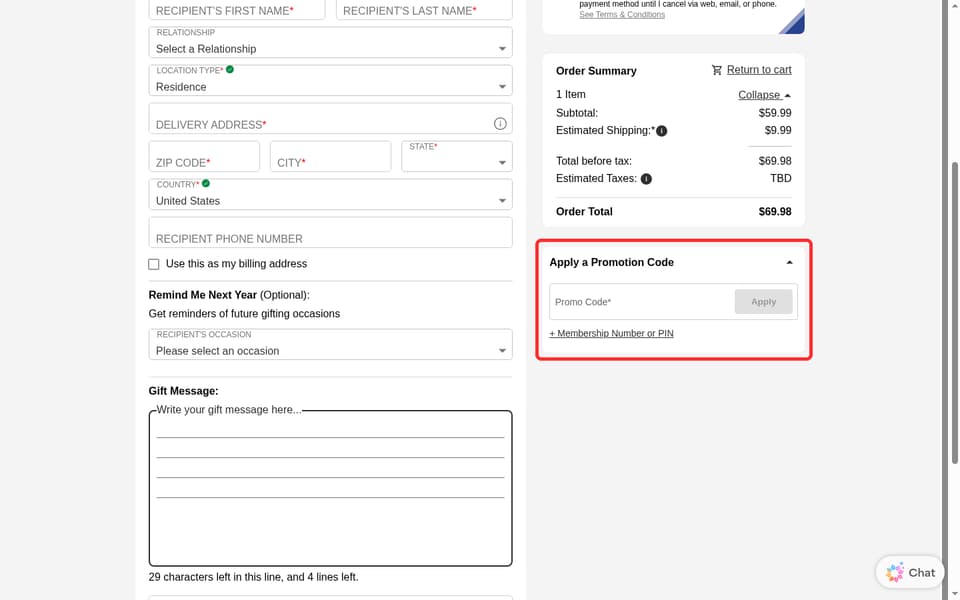Focus Recipient's Last Name field

tap(424, 10)
